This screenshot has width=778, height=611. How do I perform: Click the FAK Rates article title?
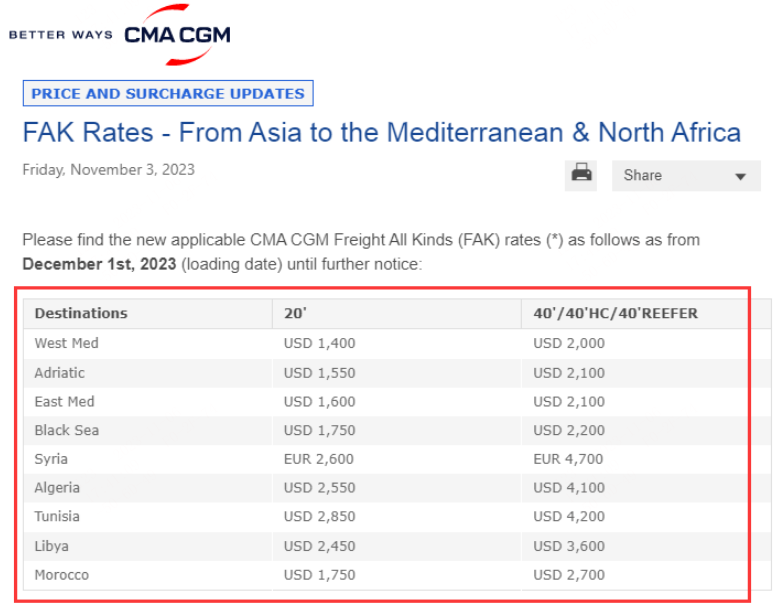pos(382,133)
